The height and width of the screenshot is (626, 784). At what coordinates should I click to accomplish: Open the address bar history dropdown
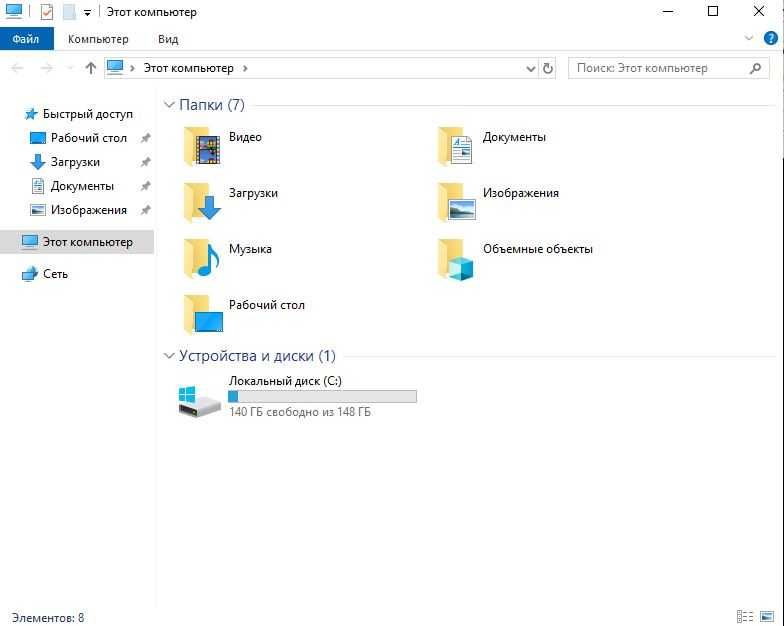[530, 68]
